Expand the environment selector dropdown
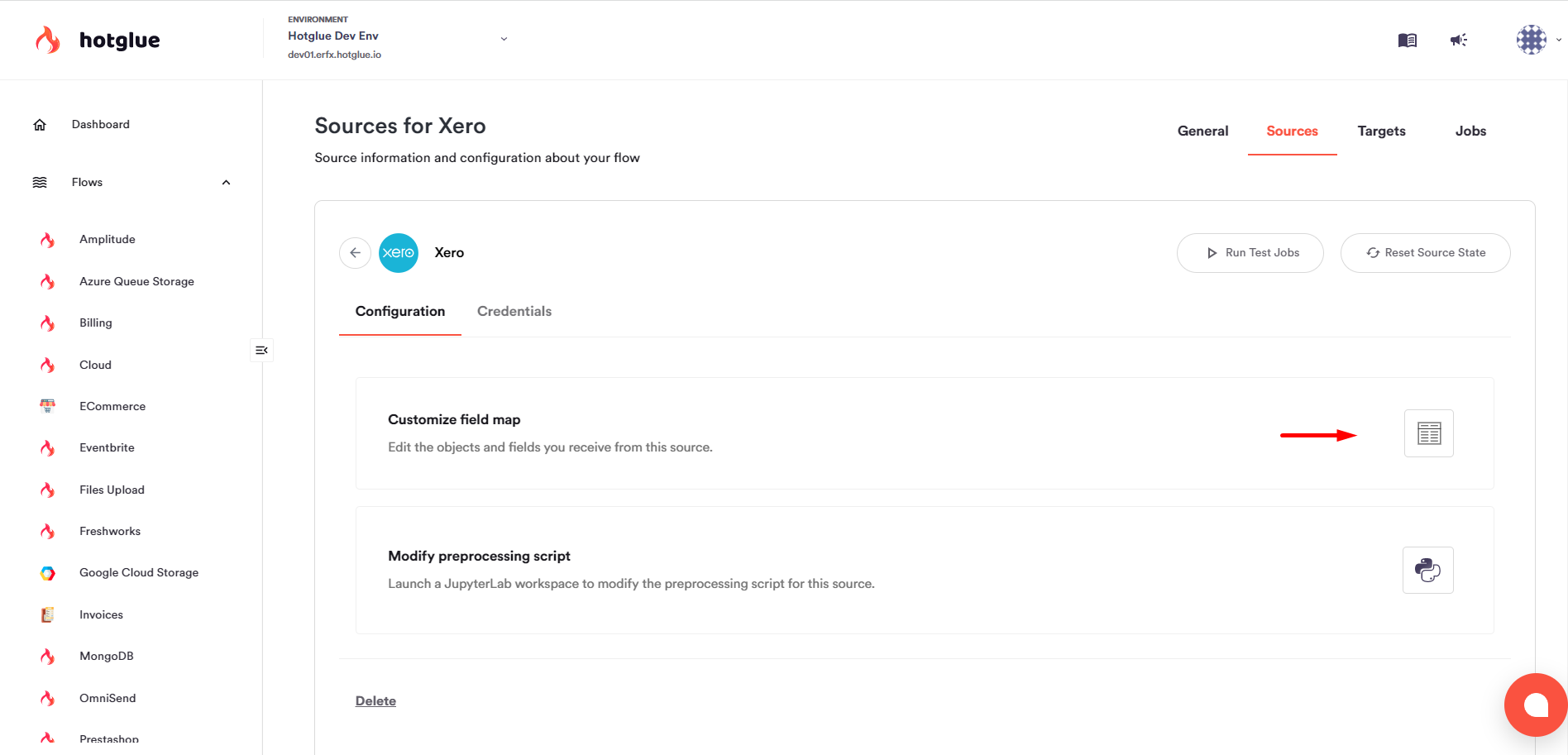 click(x=504, y=39)
